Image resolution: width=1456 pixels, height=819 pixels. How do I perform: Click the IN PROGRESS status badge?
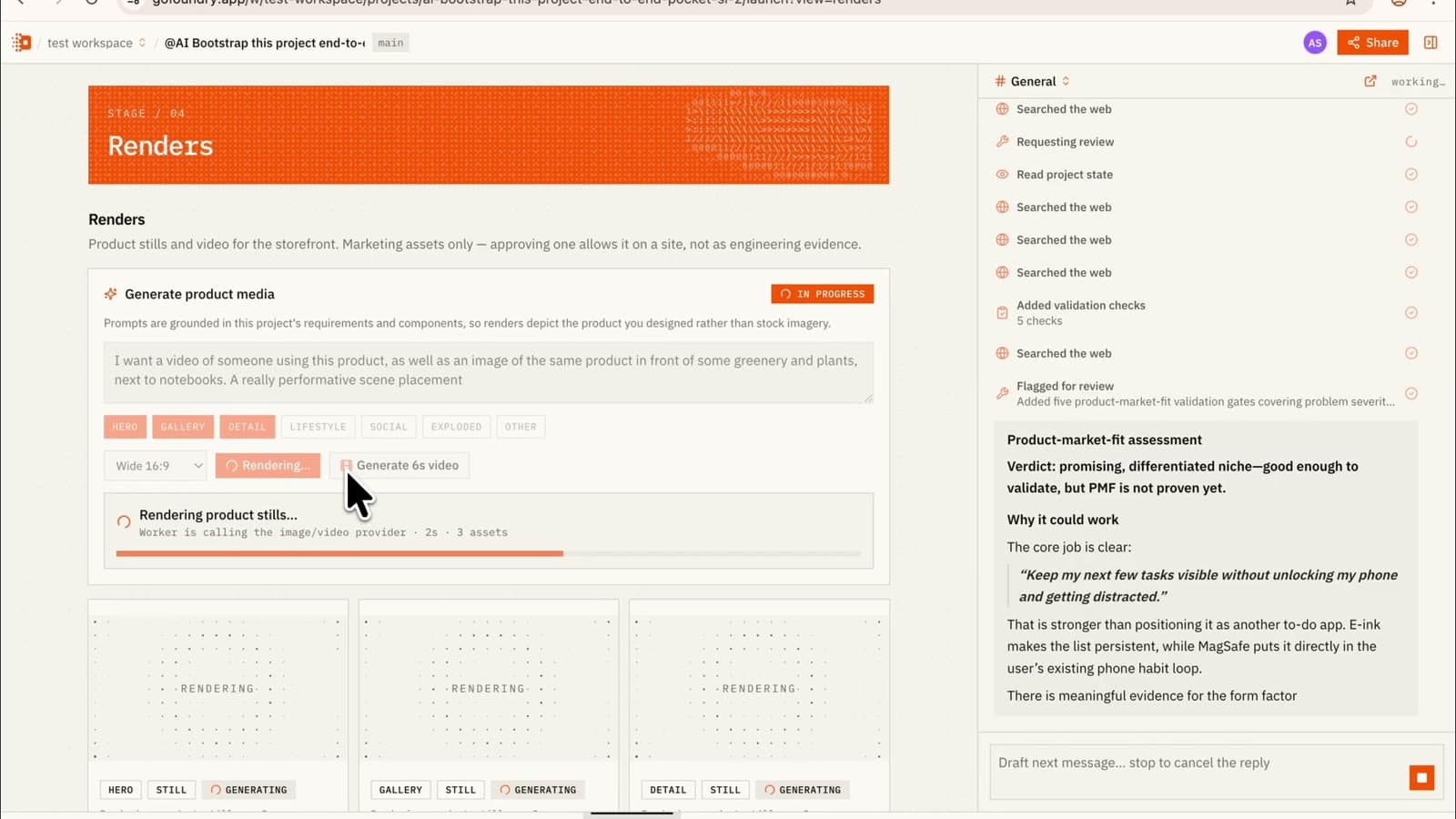pos(823,294)
